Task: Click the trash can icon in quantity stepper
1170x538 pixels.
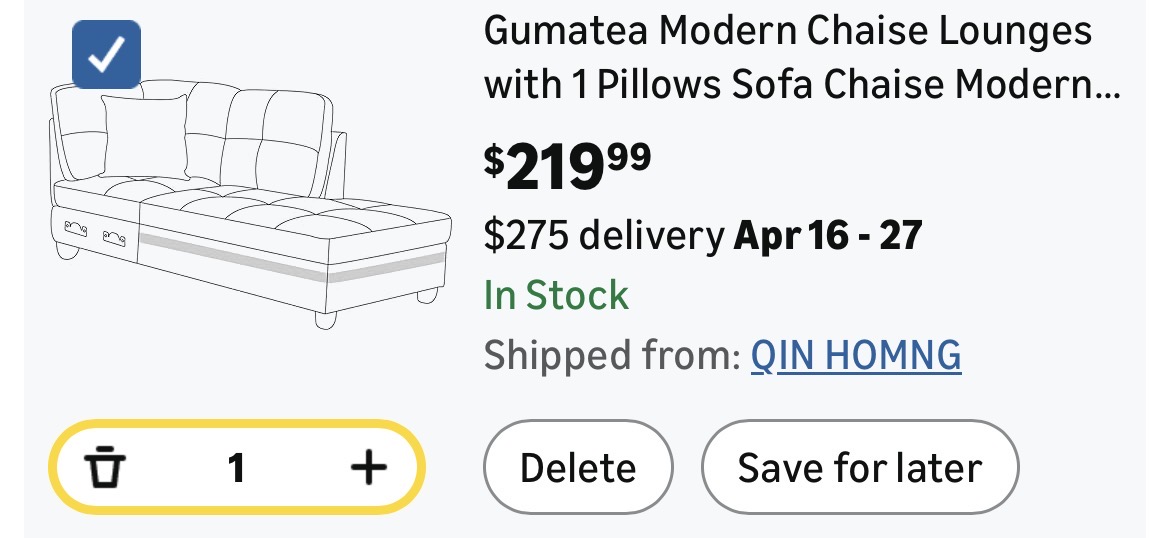Action: 104,467
